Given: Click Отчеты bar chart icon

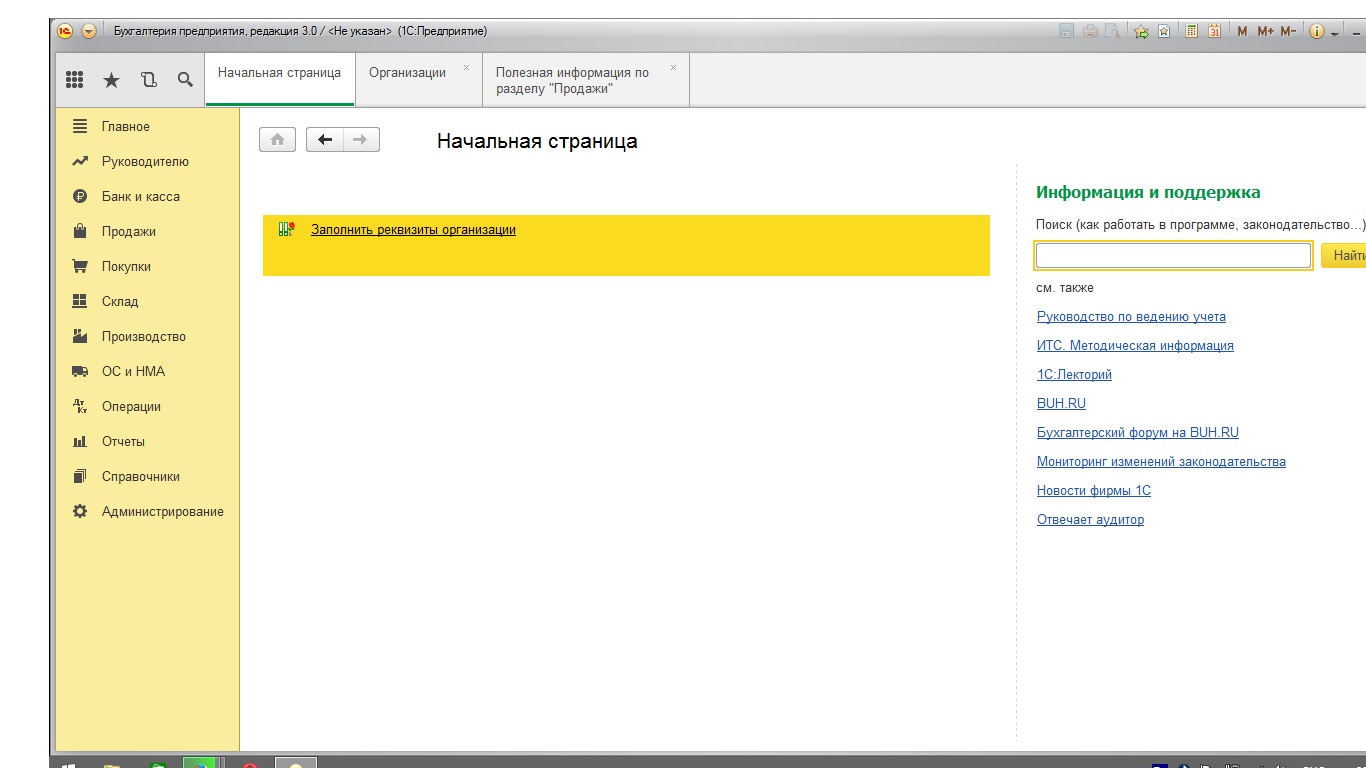Looking at the screenshot, I should click(x=80, y=441).
